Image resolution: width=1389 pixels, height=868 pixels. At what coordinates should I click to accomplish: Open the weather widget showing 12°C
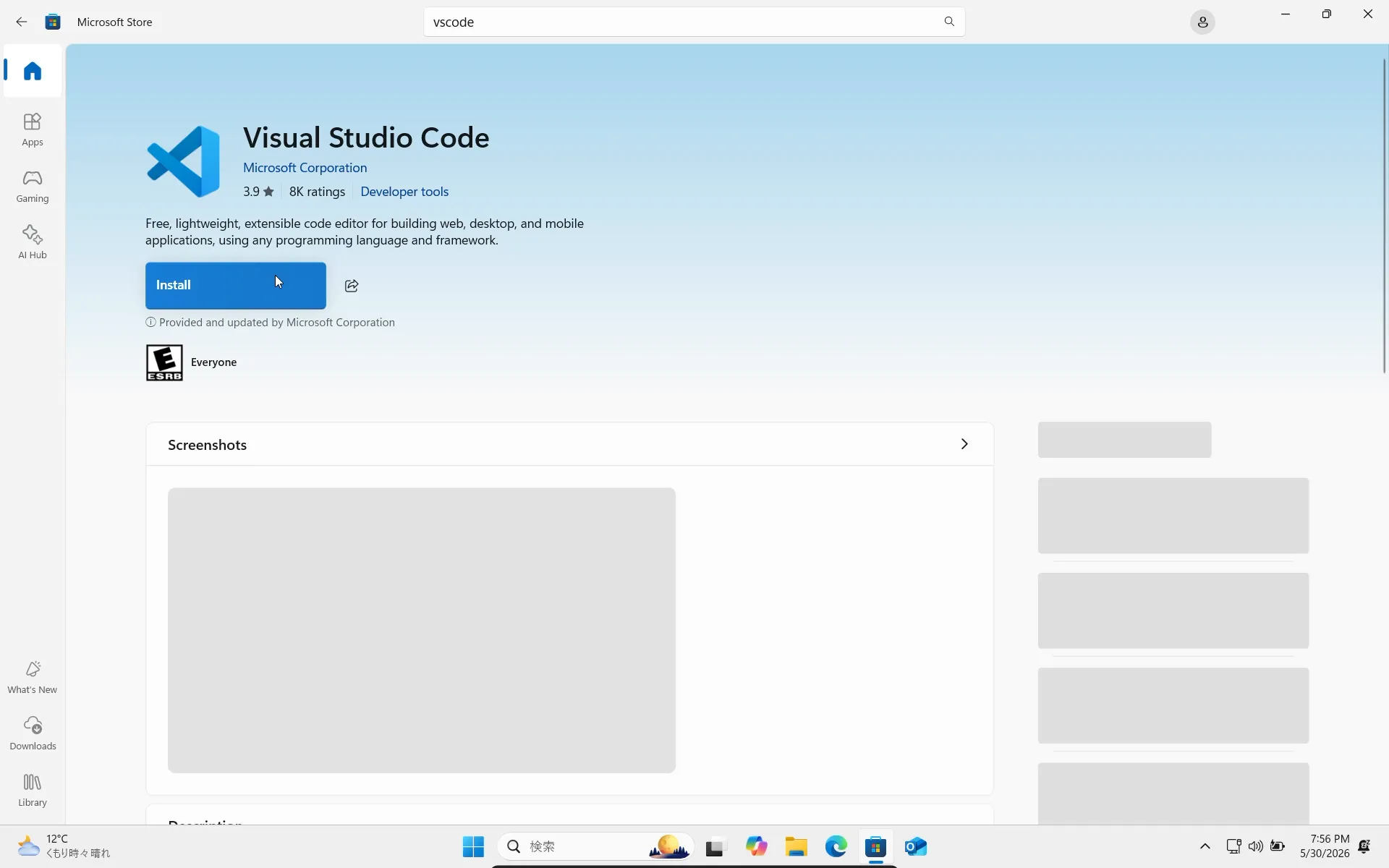(x=64, y=846)
